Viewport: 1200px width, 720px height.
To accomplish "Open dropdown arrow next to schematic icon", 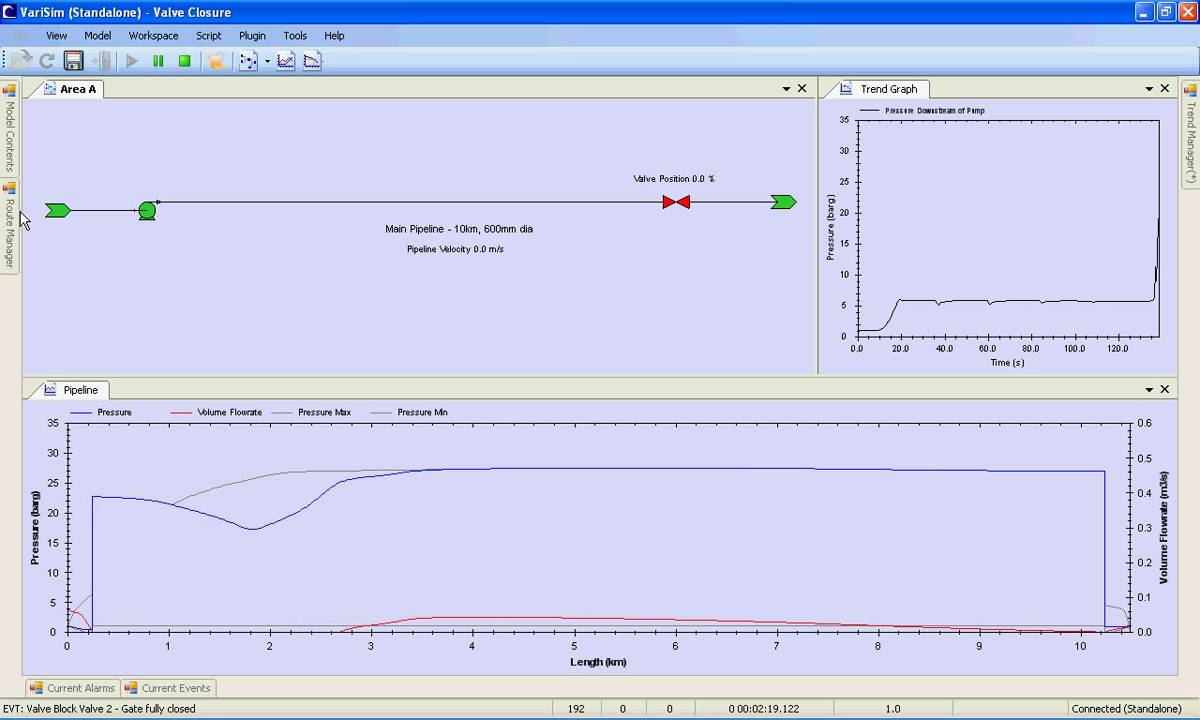I will [x=267, y=62].
